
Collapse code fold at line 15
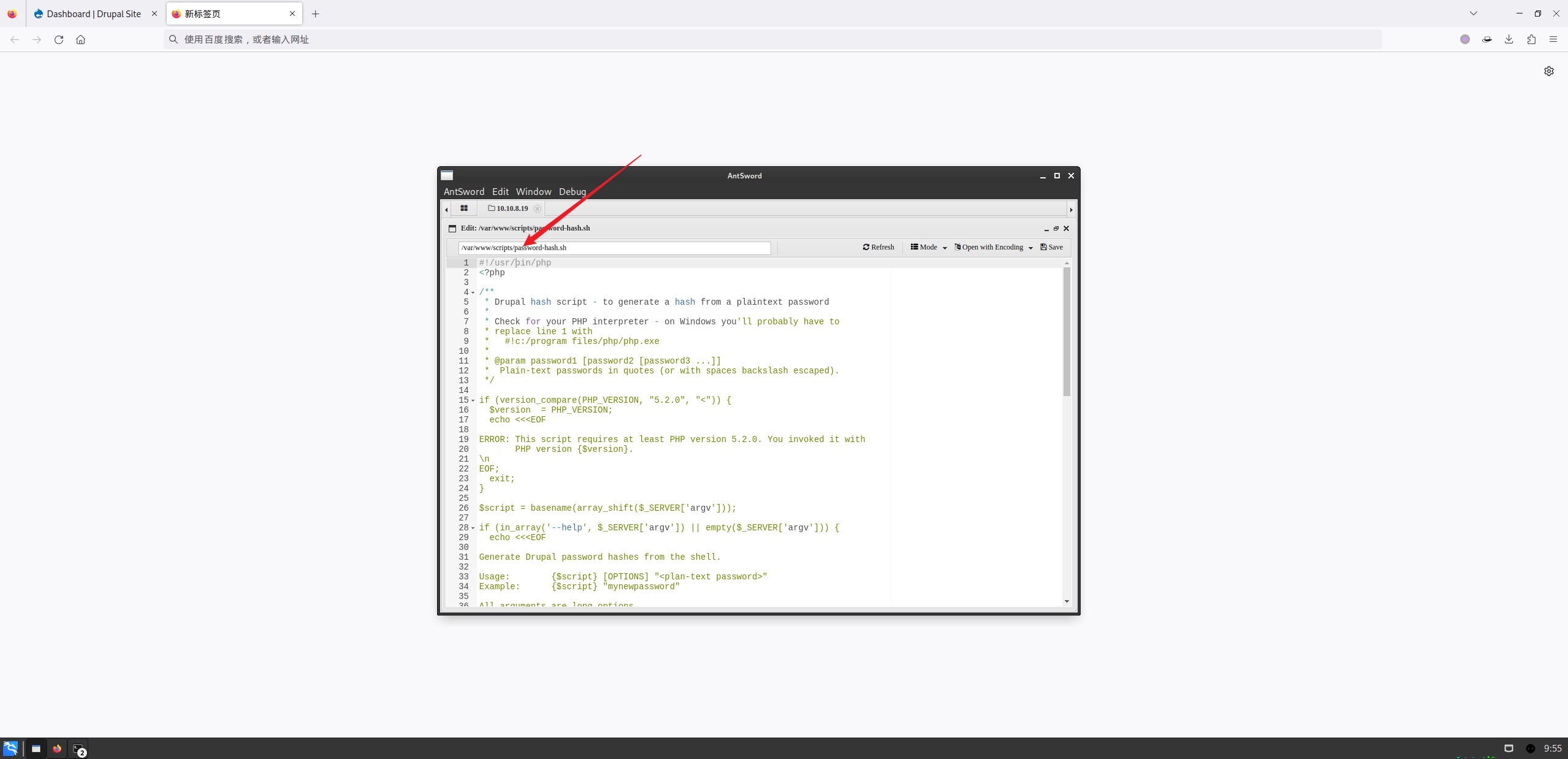coord(473,400)
